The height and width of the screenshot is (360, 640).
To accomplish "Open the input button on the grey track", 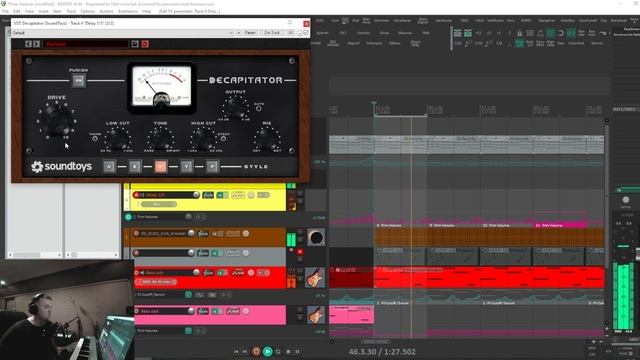I will pos(218,253).
